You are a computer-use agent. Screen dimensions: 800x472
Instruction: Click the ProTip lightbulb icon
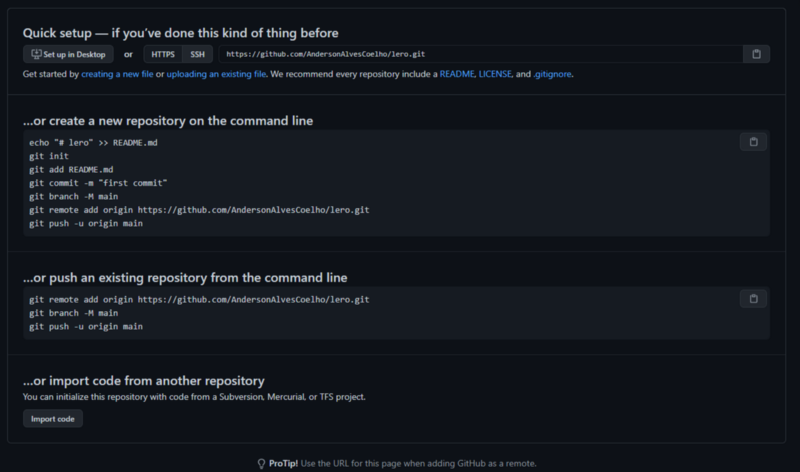click(261, 463)
